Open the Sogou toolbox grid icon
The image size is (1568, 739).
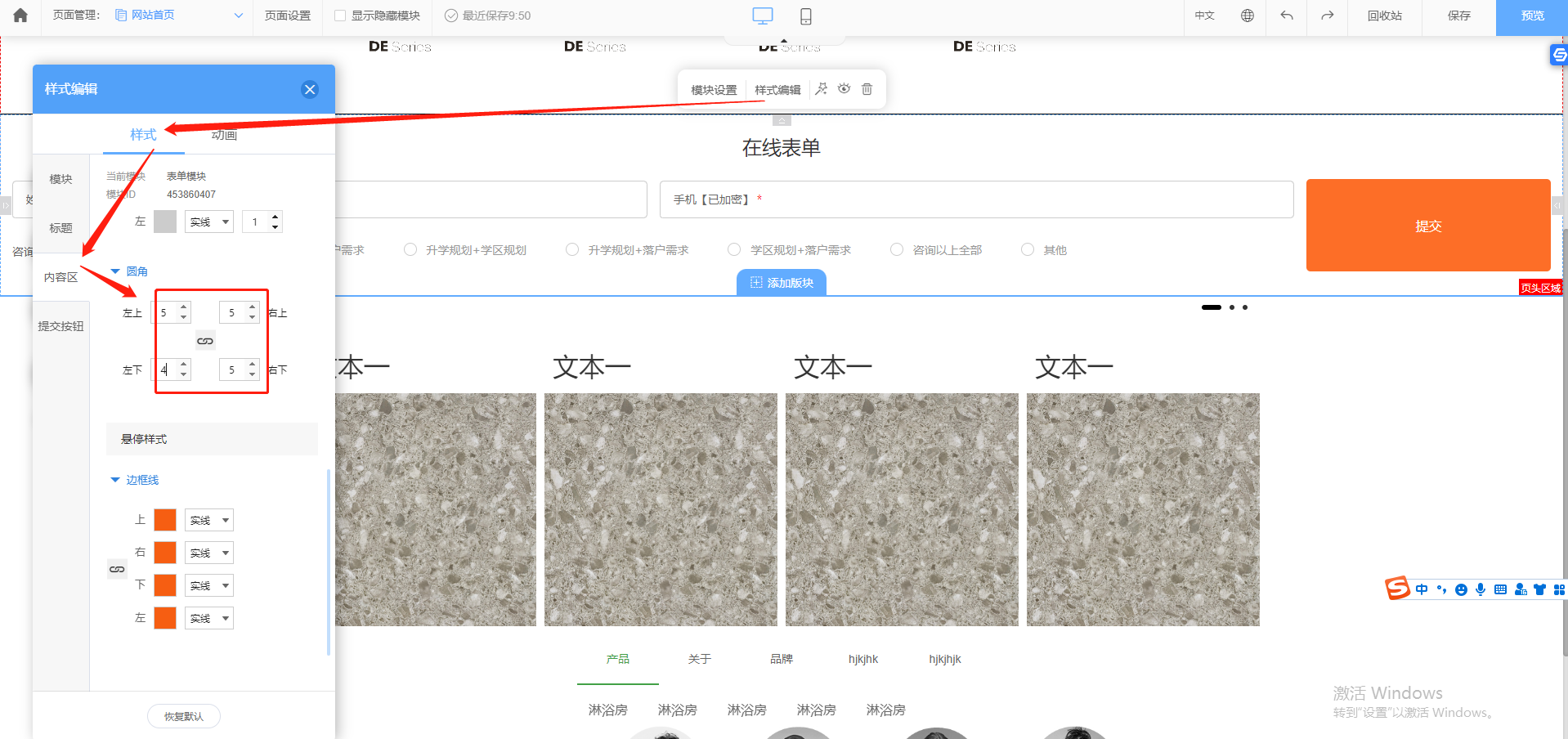(1559, 589)
